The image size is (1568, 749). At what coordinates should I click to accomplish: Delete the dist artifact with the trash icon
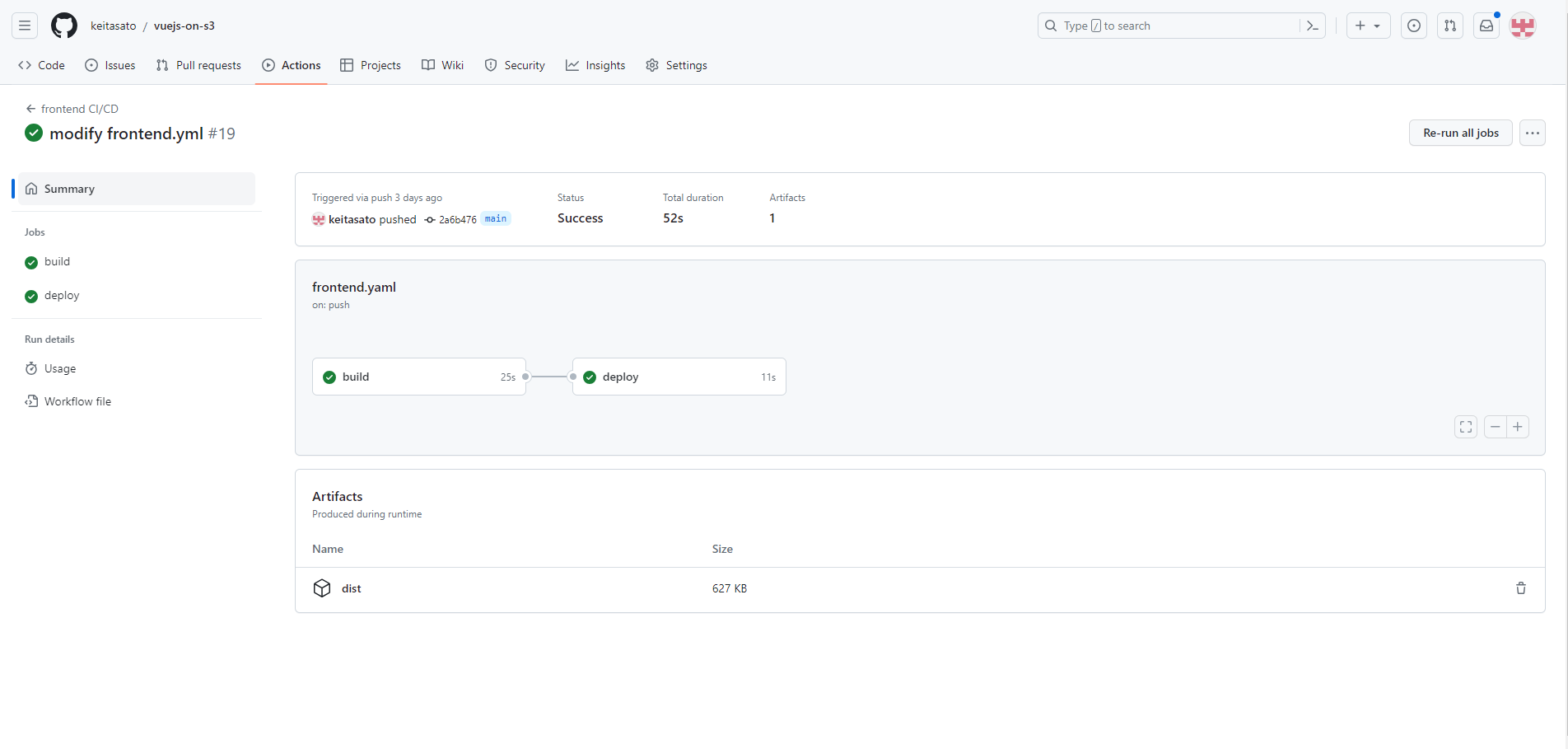pyautogui.click(x=1521, y=588)
